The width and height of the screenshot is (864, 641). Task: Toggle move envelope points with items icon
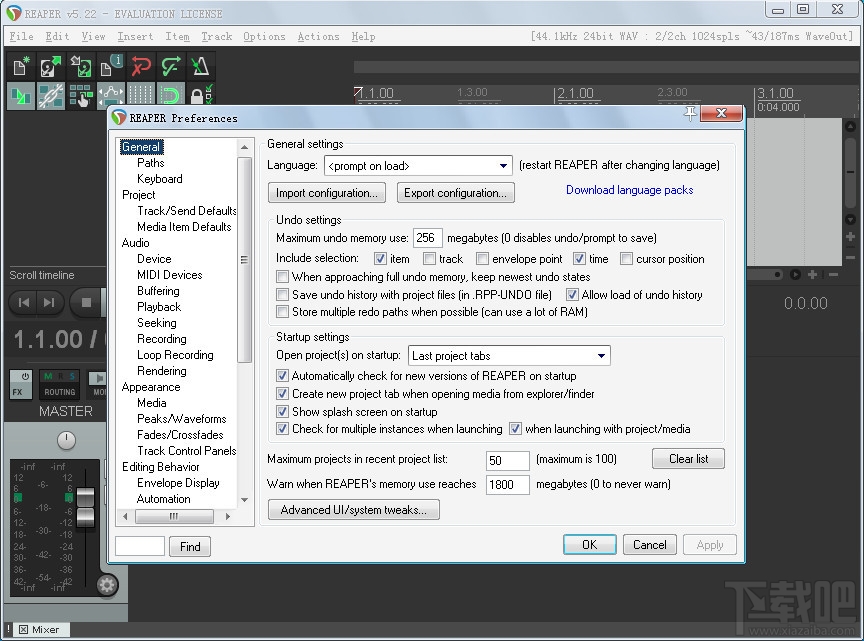coord(111,95)
